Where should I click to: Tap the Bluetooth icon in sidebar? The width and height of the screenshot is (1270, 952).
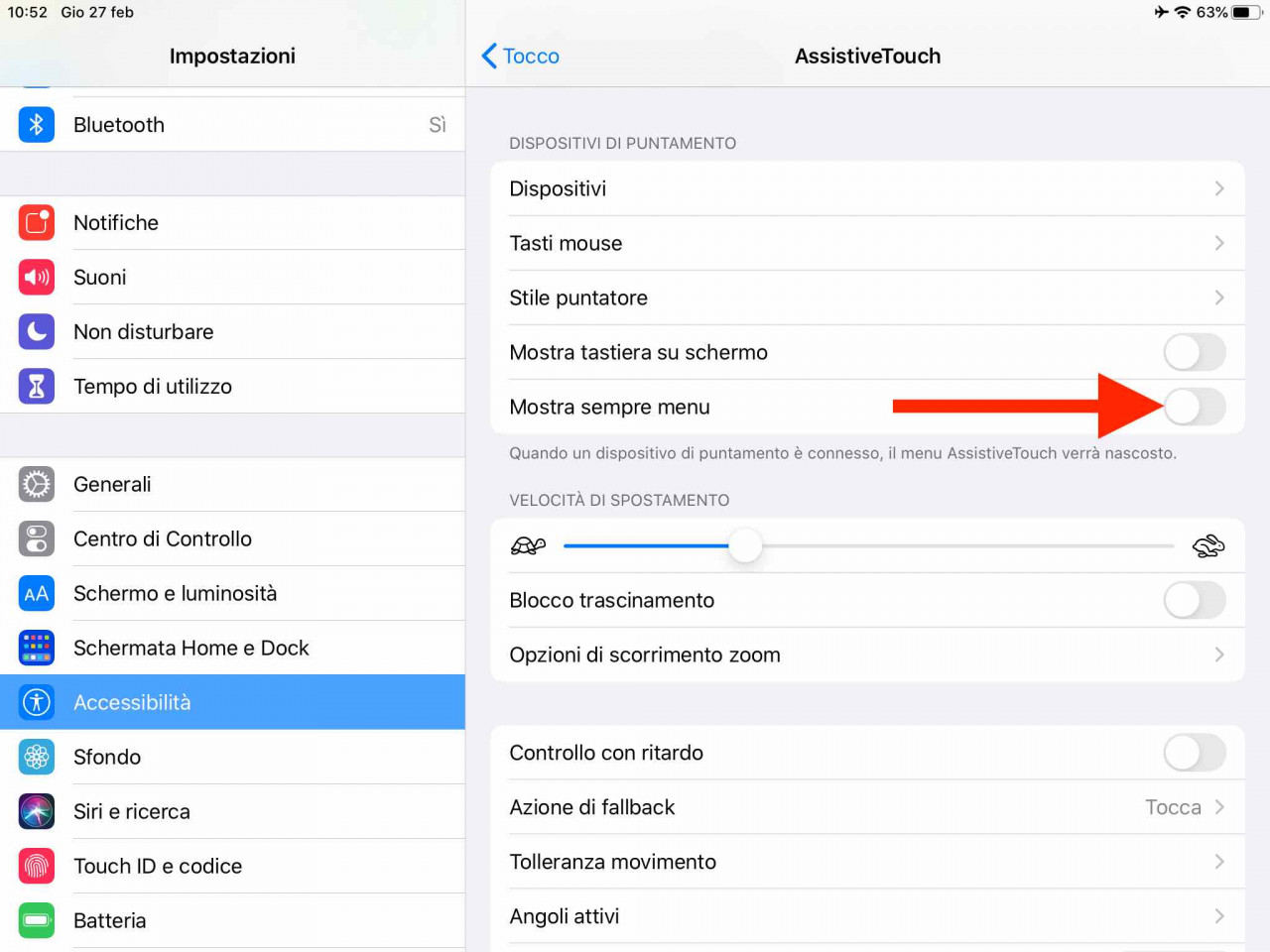click(x=37, y=125)
